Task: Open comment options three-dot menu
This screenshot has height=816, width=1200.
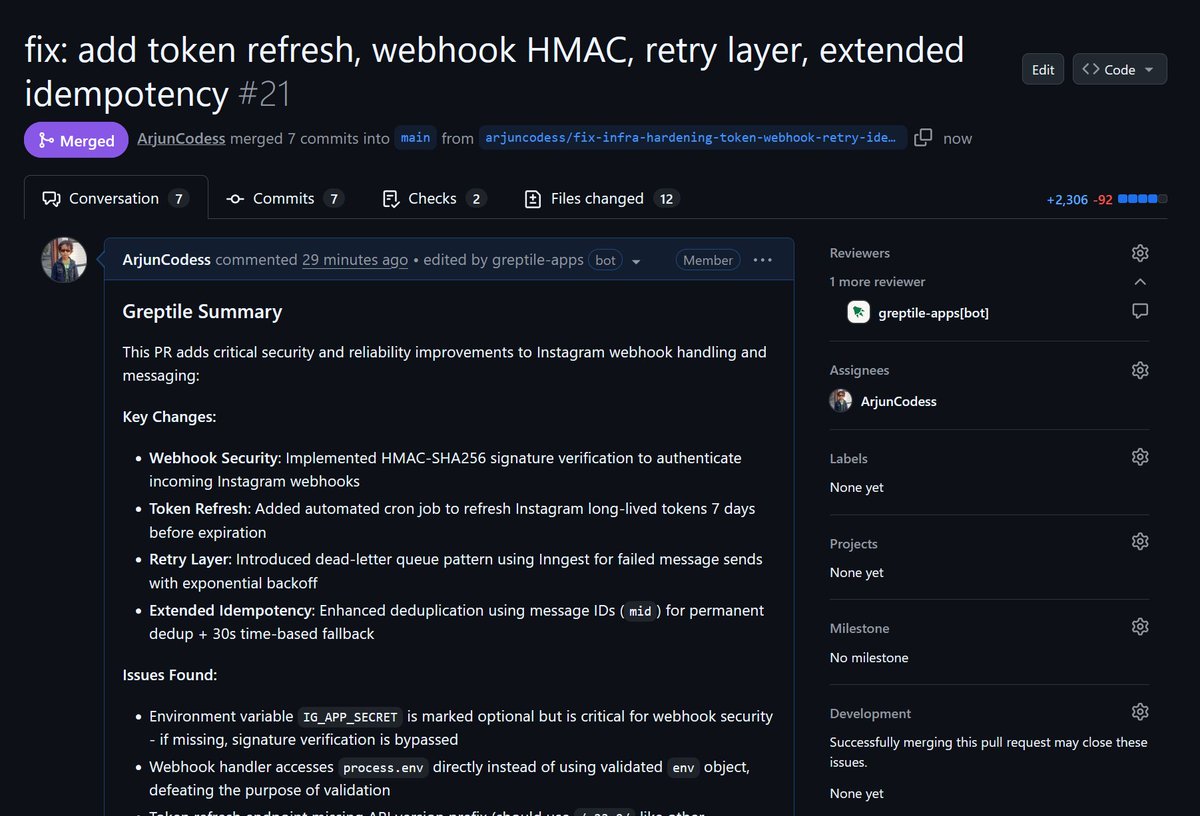Action: [x=763, y=260]
